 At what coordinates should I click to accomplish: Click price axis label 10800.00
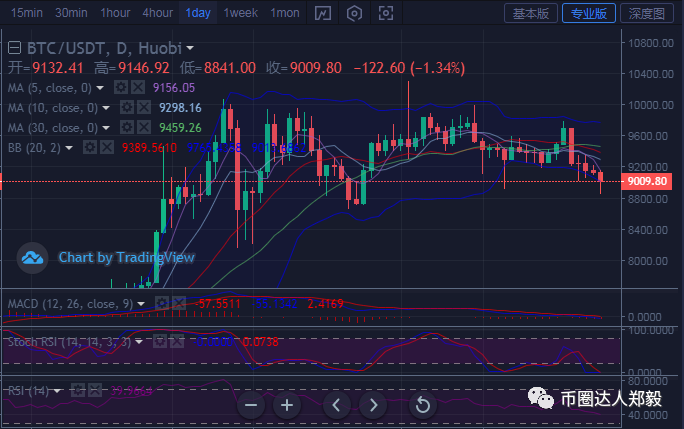650,43
